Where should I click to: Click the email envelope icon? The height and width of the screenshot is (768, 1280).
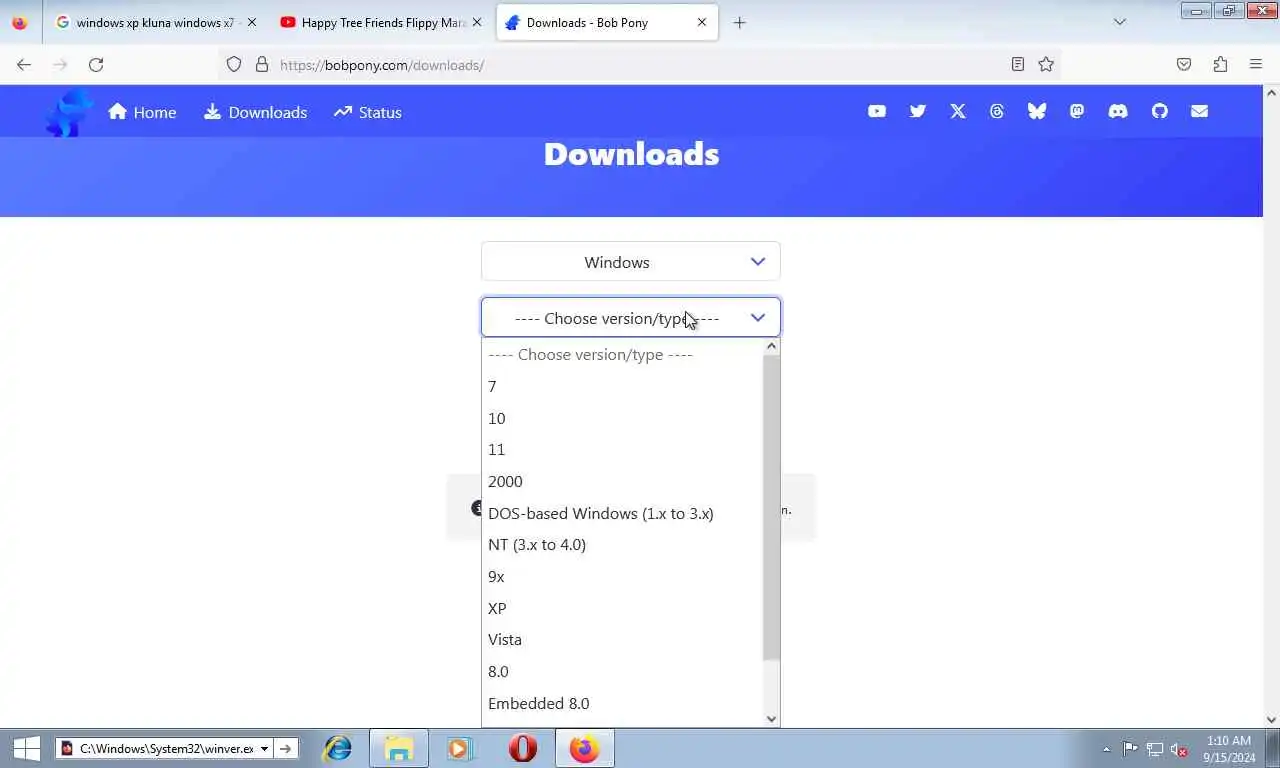pos(1200,112)
